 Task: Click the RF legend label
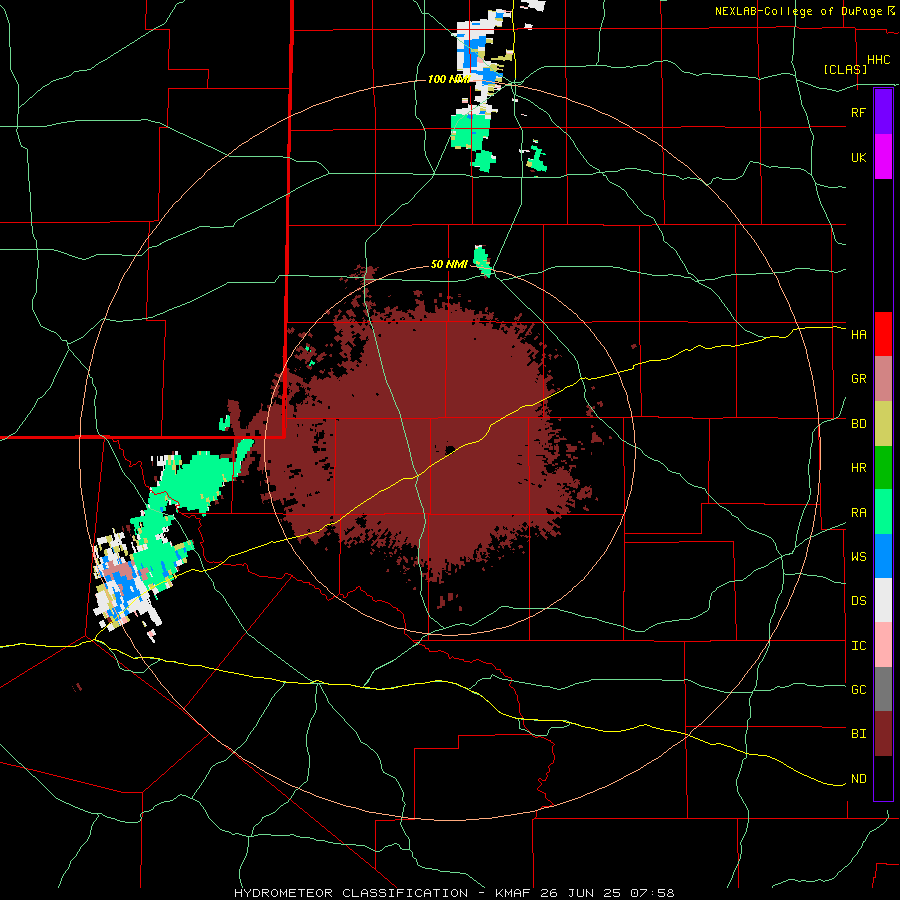click(x=858, y=112)
